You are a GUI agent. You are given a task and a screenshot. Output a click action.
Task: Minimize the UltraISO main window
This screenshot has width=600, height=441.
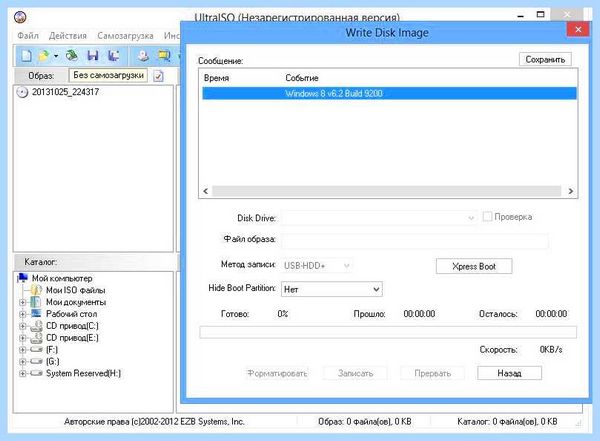pyautogui.click(x=520, y=16)
